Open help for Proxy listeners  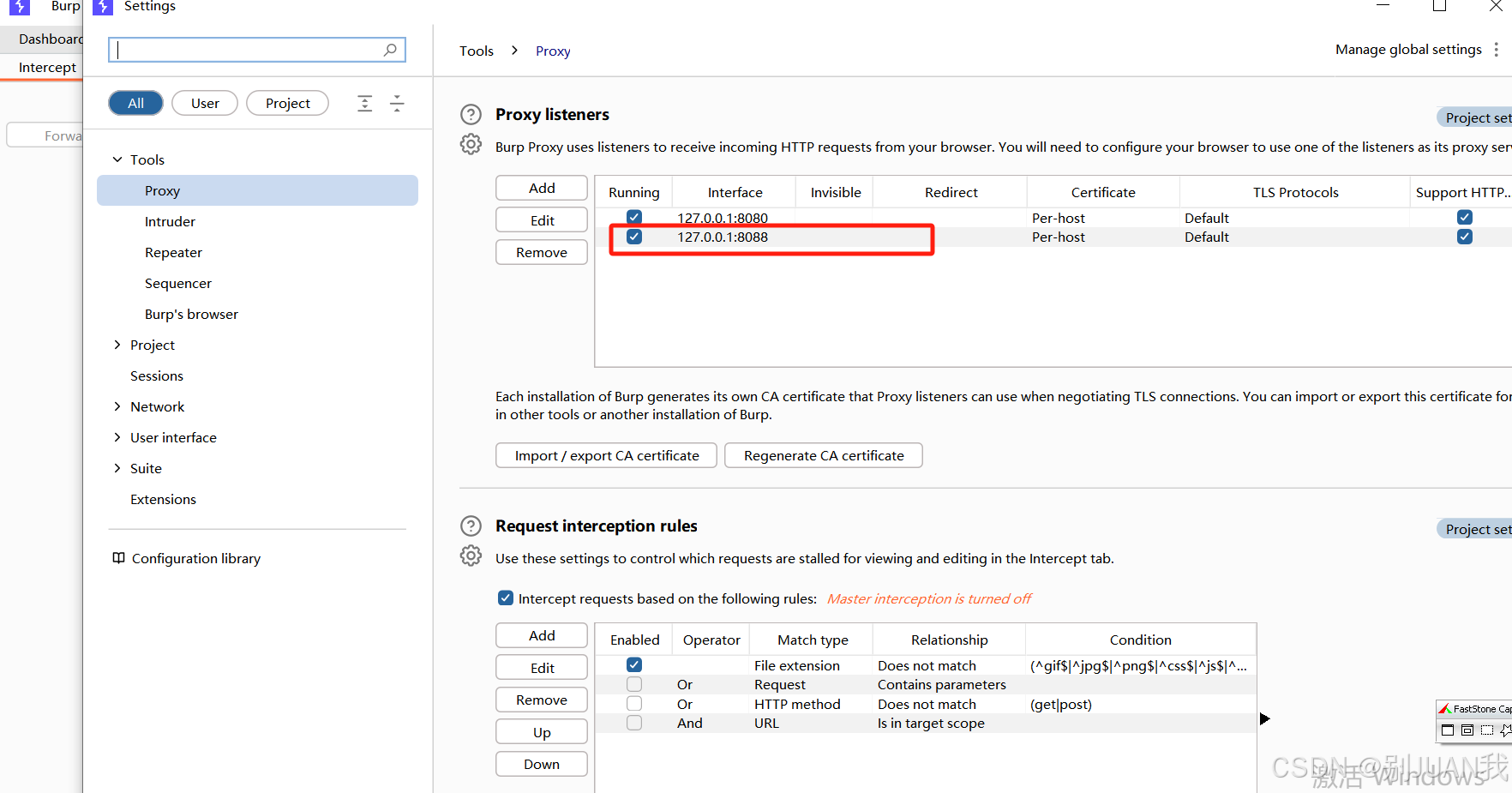[471, 115]
